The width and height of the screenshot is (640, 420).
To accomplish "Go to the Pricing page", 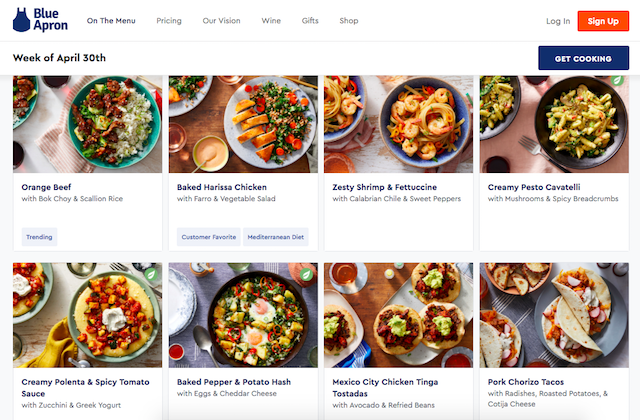I will pyautogui.click(x=169, y=21).
